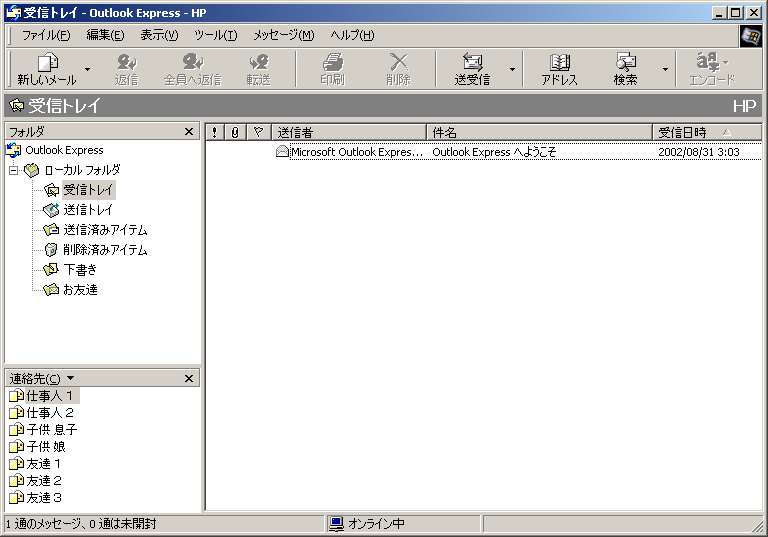Open the ツール (Tools) menu

(x=215, y=35)
